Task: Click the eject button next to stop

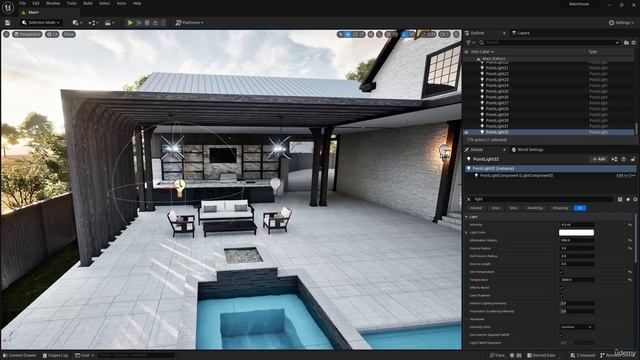Action: (155, 22)
